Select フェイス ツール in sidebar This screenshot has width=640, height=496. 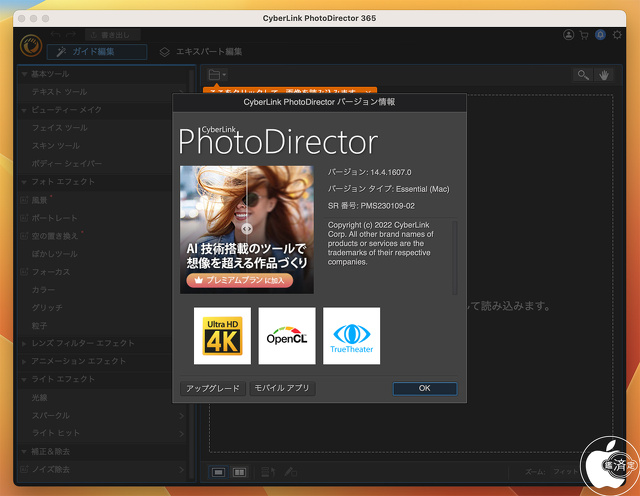click(x=60, y=128)
